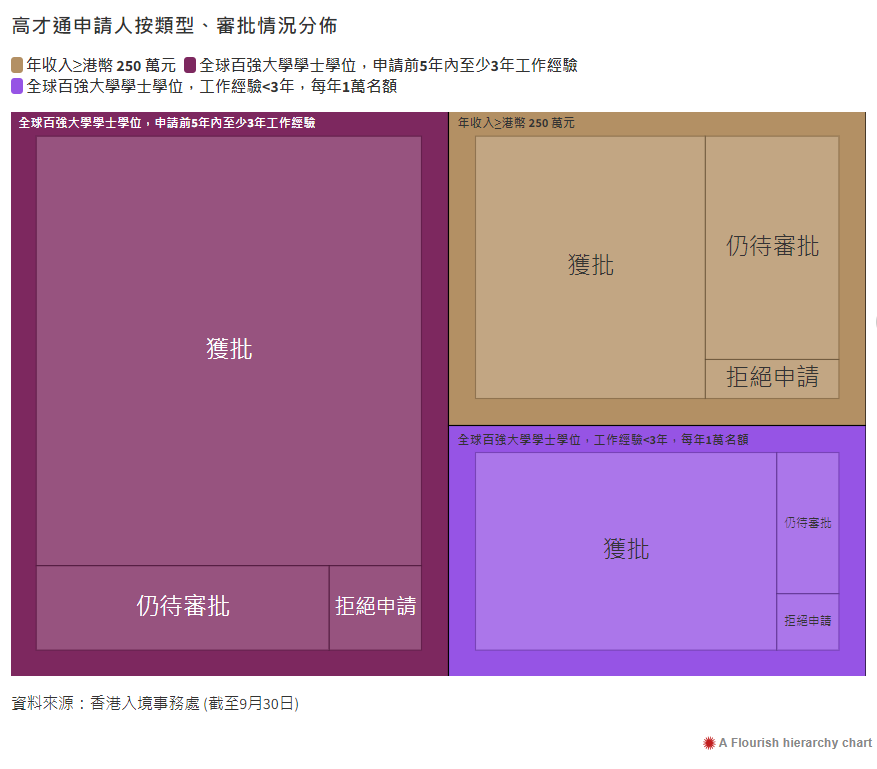Select legend label 年收入≥港幣 250 萬元
The image size is (877, 769).
coord(101,65)
